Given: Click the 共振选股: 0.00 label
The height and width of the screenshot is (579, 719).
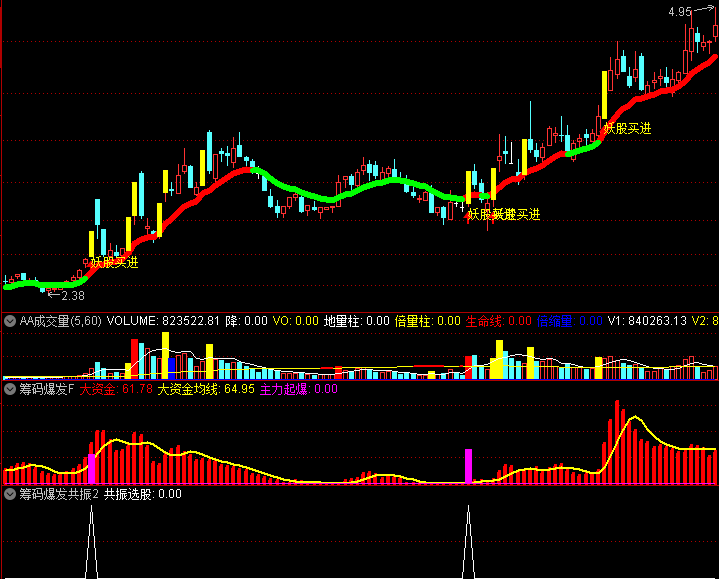Looking at the screenshot, I should click(143, 494).
